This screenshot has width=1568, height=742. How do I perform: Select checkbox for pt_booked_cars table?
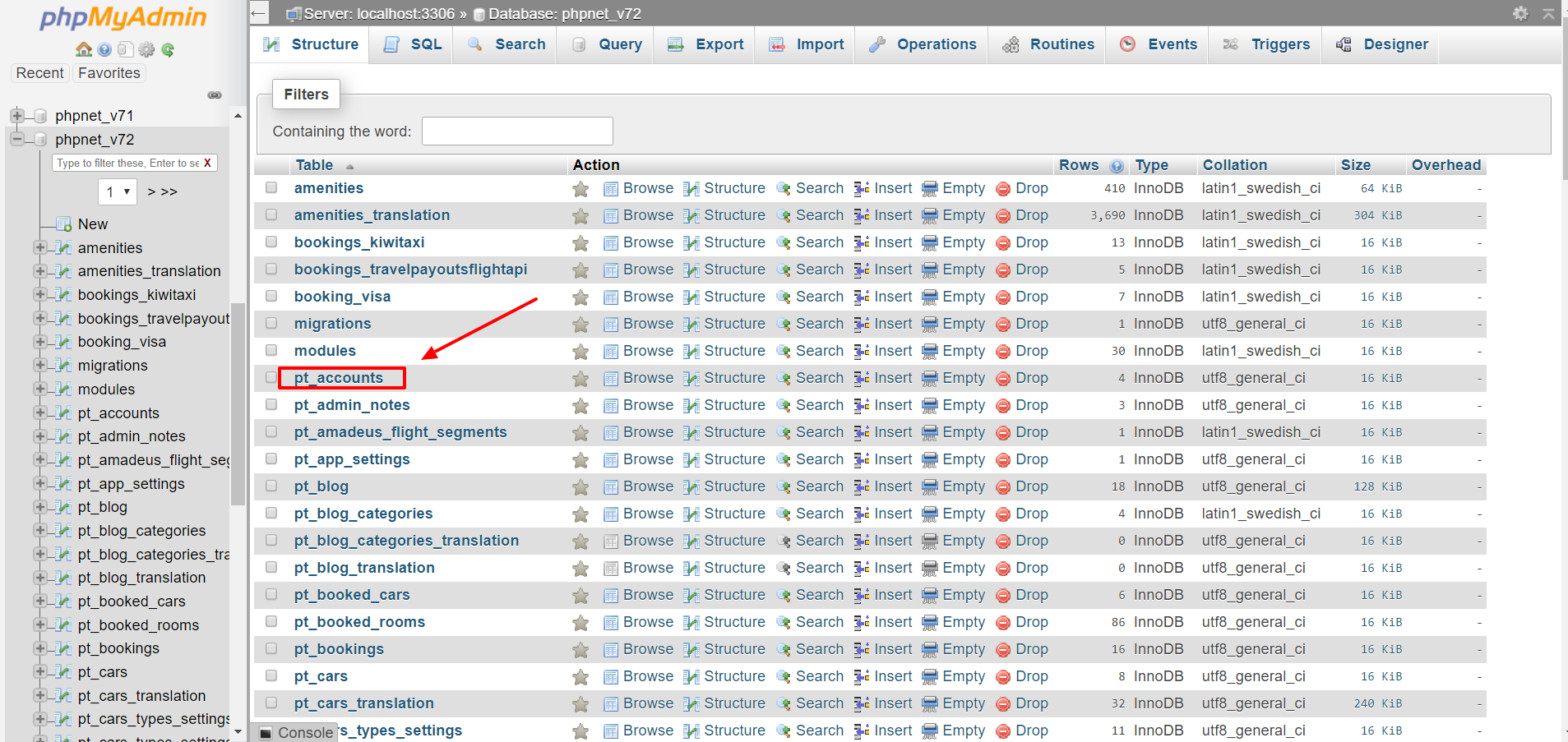271,595
